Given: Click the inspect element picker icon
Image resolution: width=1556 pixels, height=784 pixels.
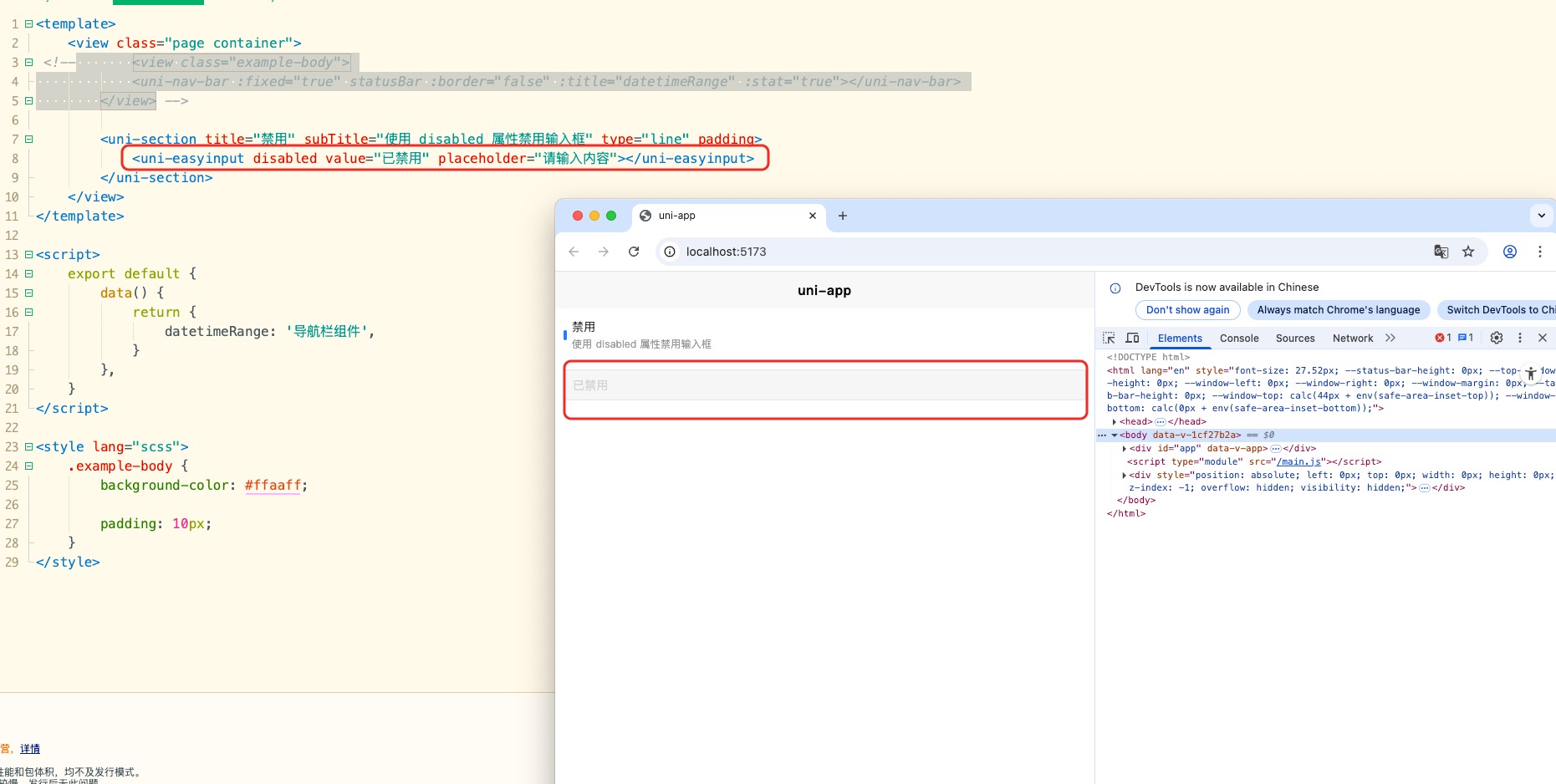Looking at the screenshot, I should [1109, 338].
